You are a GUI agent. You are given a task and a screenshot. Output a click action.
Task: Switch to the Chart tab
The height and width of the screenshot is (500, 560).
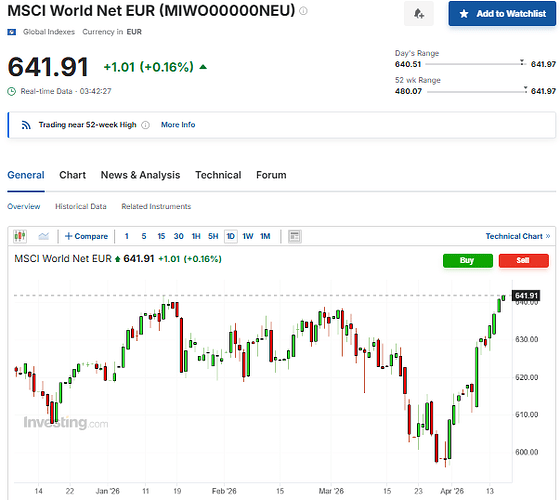pos(72,175)
